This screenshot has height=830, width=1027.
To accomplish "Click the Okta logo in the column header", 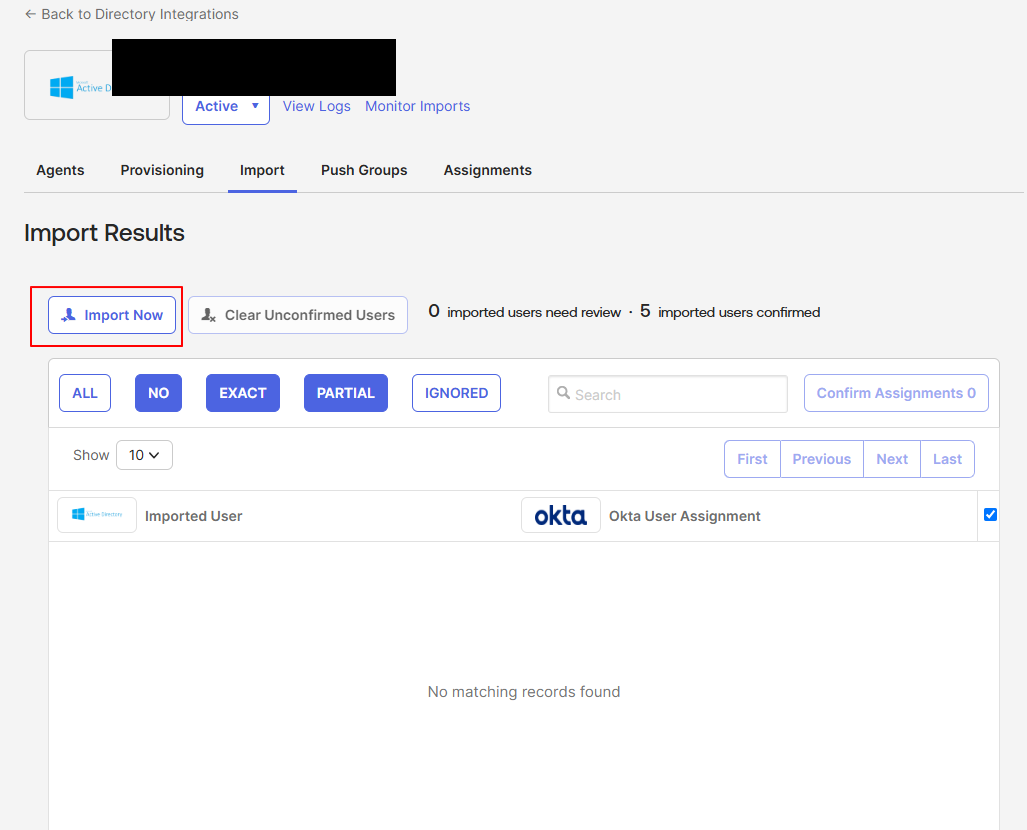I will click(x=561, y=515).
